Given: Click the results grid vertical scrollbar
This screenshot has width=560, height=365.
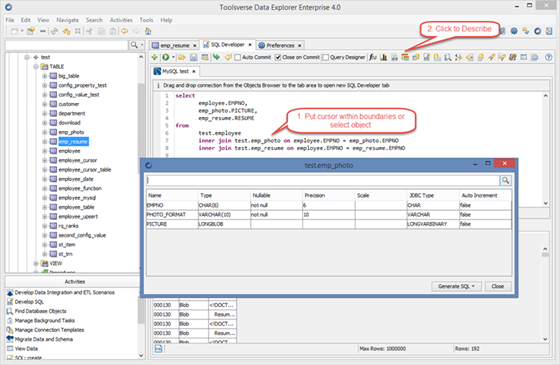Looking at the screenshot, I should click(x=545, y=294).
